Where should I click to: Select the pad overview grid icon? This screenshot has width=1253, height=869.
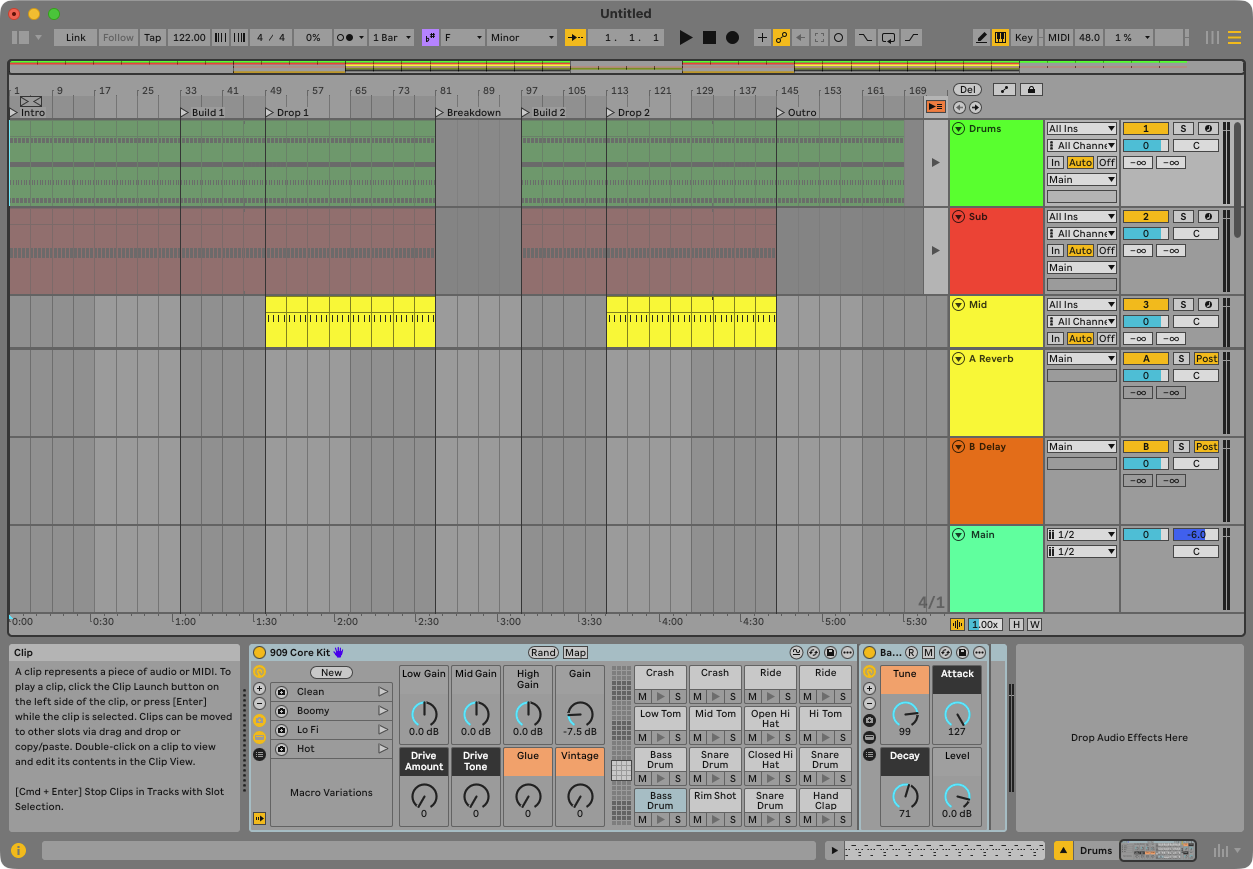click(x=621, y=770)
